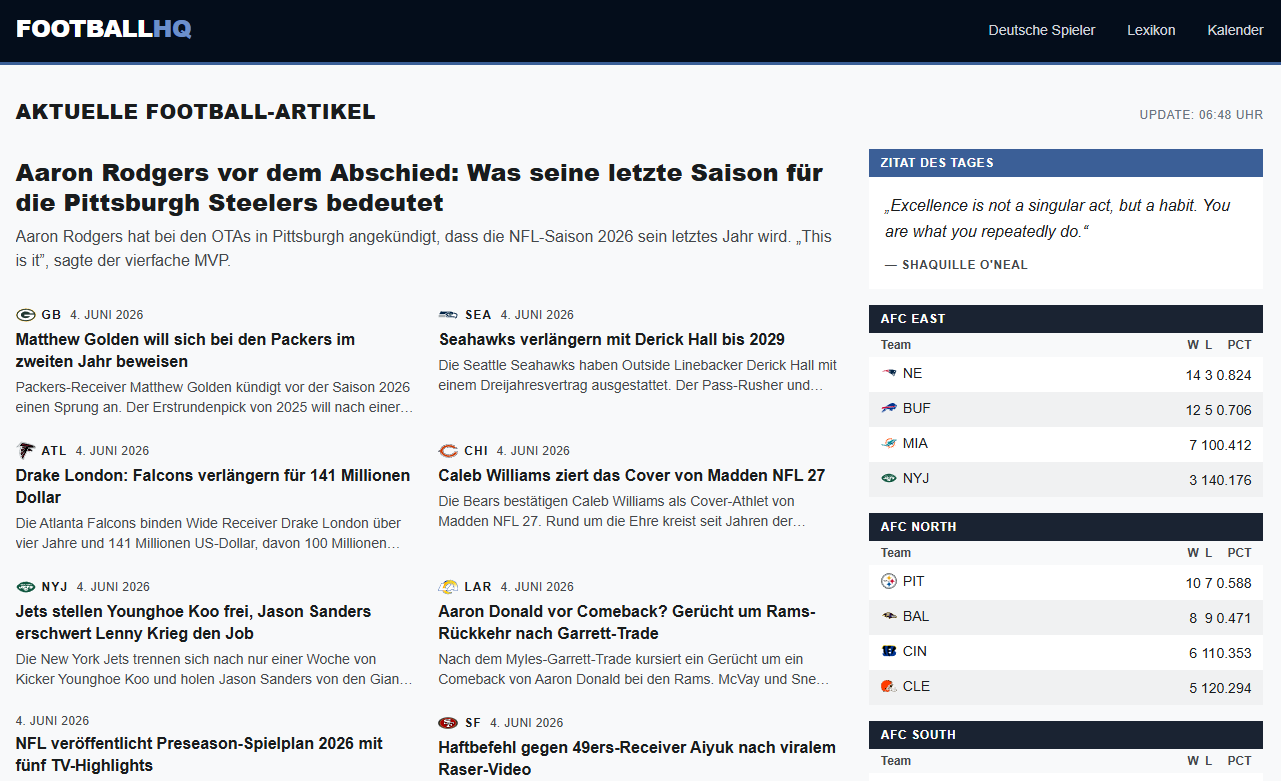This screenshot has width=1281, height=781.
Task: Click the GB team tag
Action: (51, 315)
